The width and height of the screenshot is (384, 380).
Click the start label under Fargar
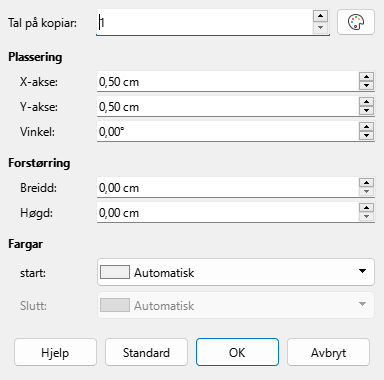[33, 273]
